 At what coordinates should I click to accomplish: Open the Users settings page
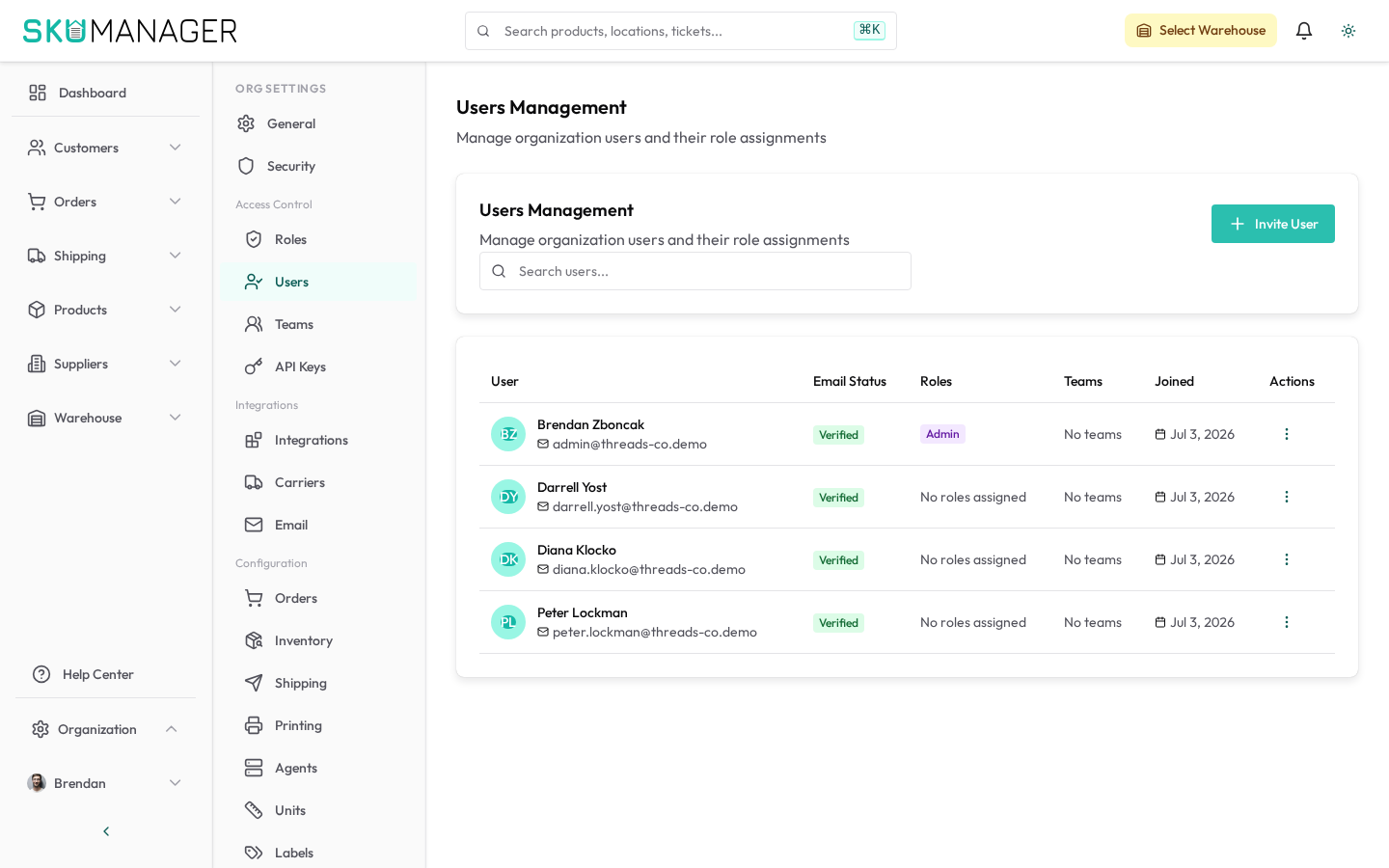[319, 282]
